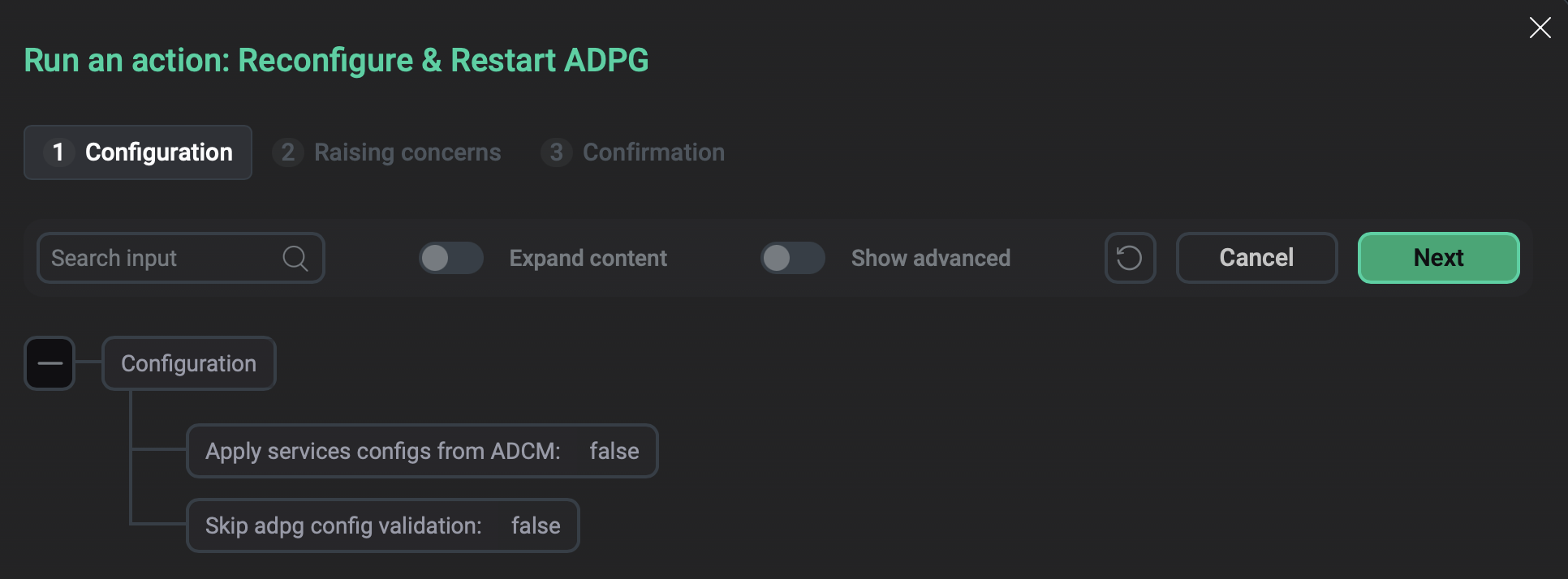Enable the Expand content toggle
This screenshot has height=579, width=1568.
451,258
